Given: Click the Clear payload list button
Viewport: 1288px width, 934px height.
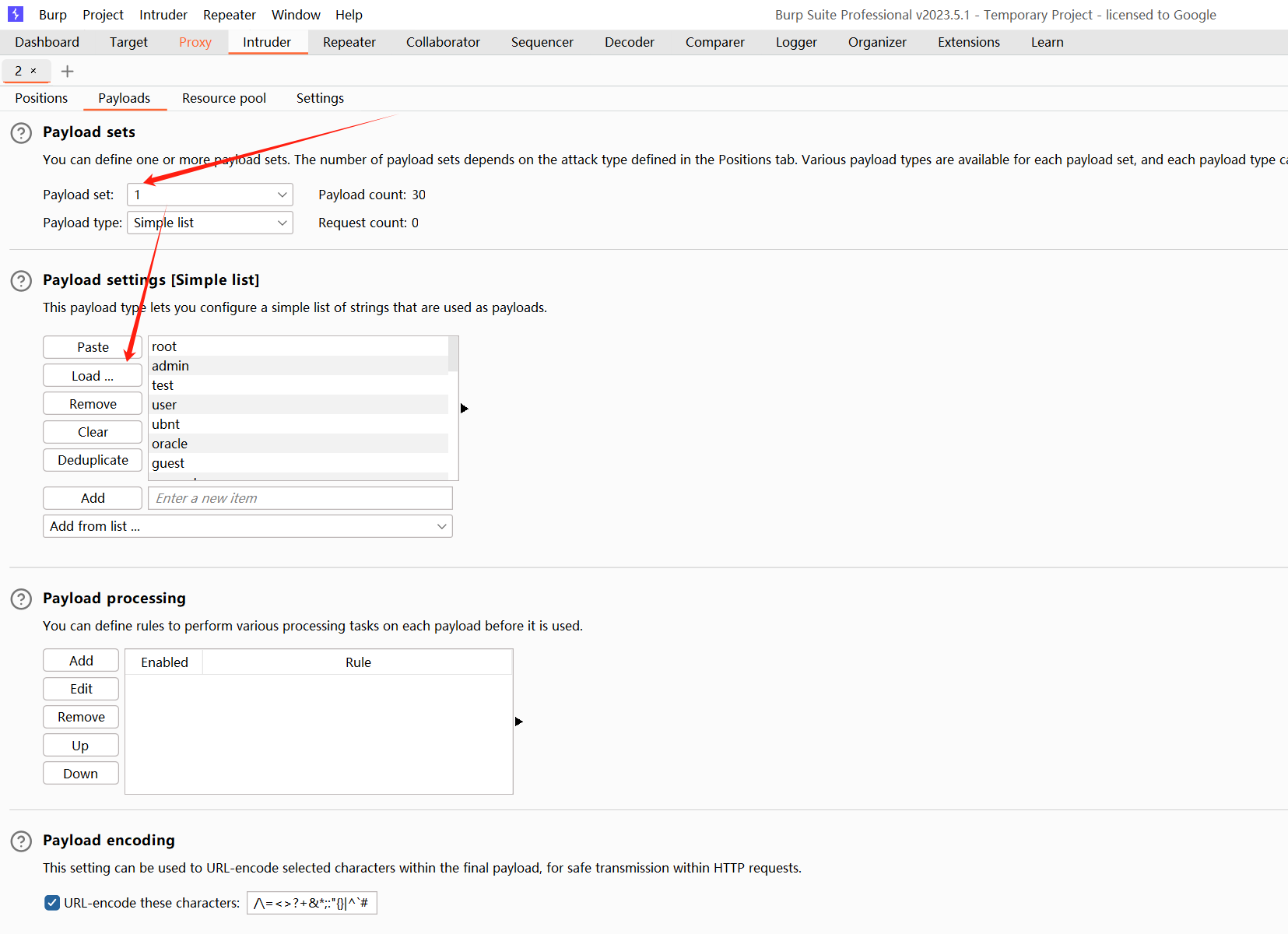Looking at the screenshot, I should click(93, 432).
